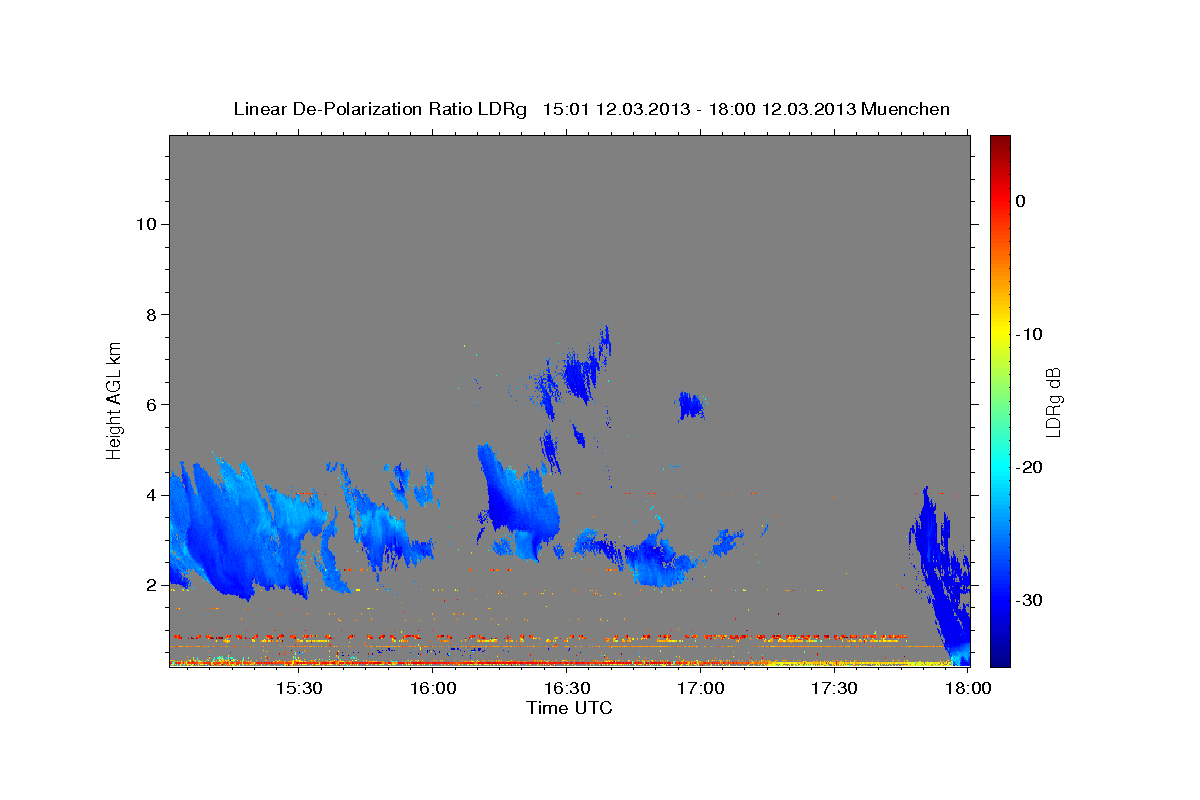The image size is (1200, 800).
Task: Click the 'LDRg dB' colorbar label
Action: [1053, 401]
